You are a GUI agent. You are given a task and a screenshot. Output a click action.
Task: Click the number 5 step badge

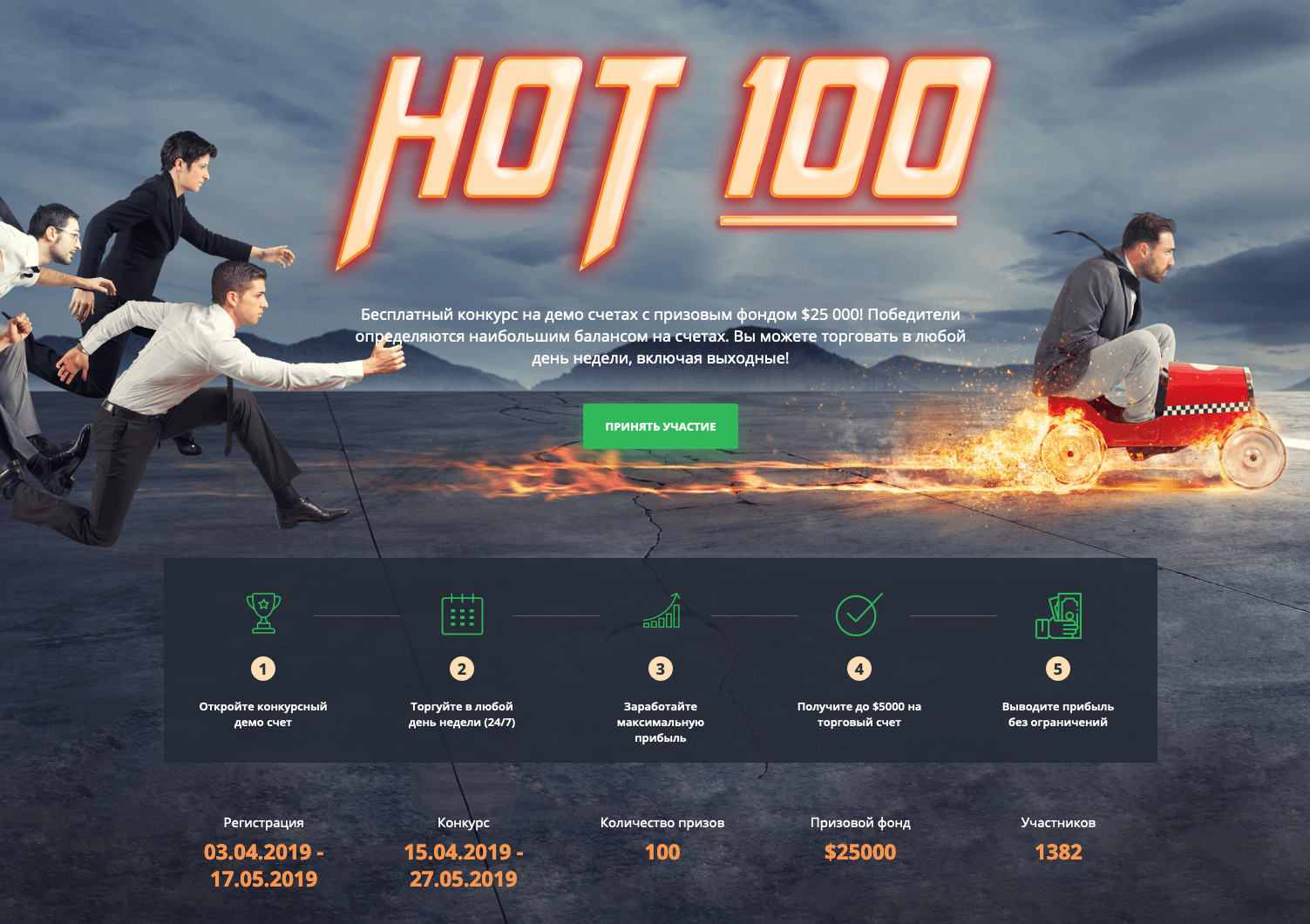click(x=1058, y=669)
